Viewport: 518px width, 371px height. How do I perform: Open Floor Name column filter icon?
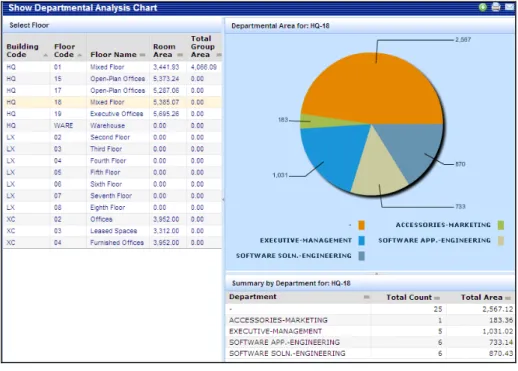pyautogui.click(x=142, y=55)
